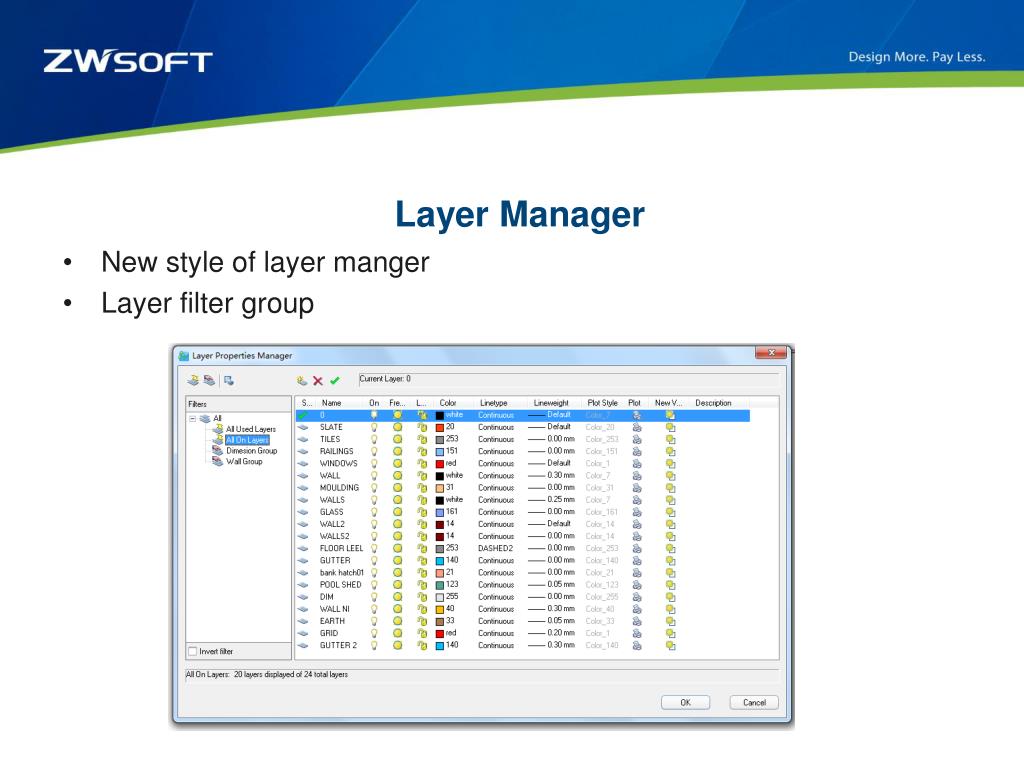Click the Cancel button
This screenshot has width=1024, height=768.
point(754,702)
